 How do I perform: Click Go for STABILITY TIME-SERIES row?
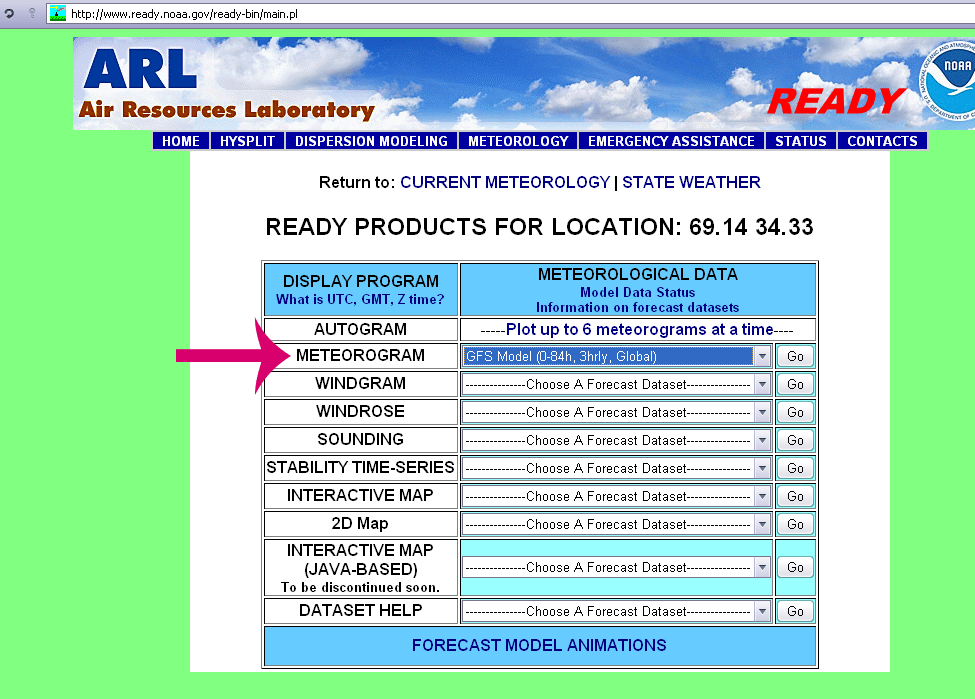pyautogui.click(x=795, y=468)
